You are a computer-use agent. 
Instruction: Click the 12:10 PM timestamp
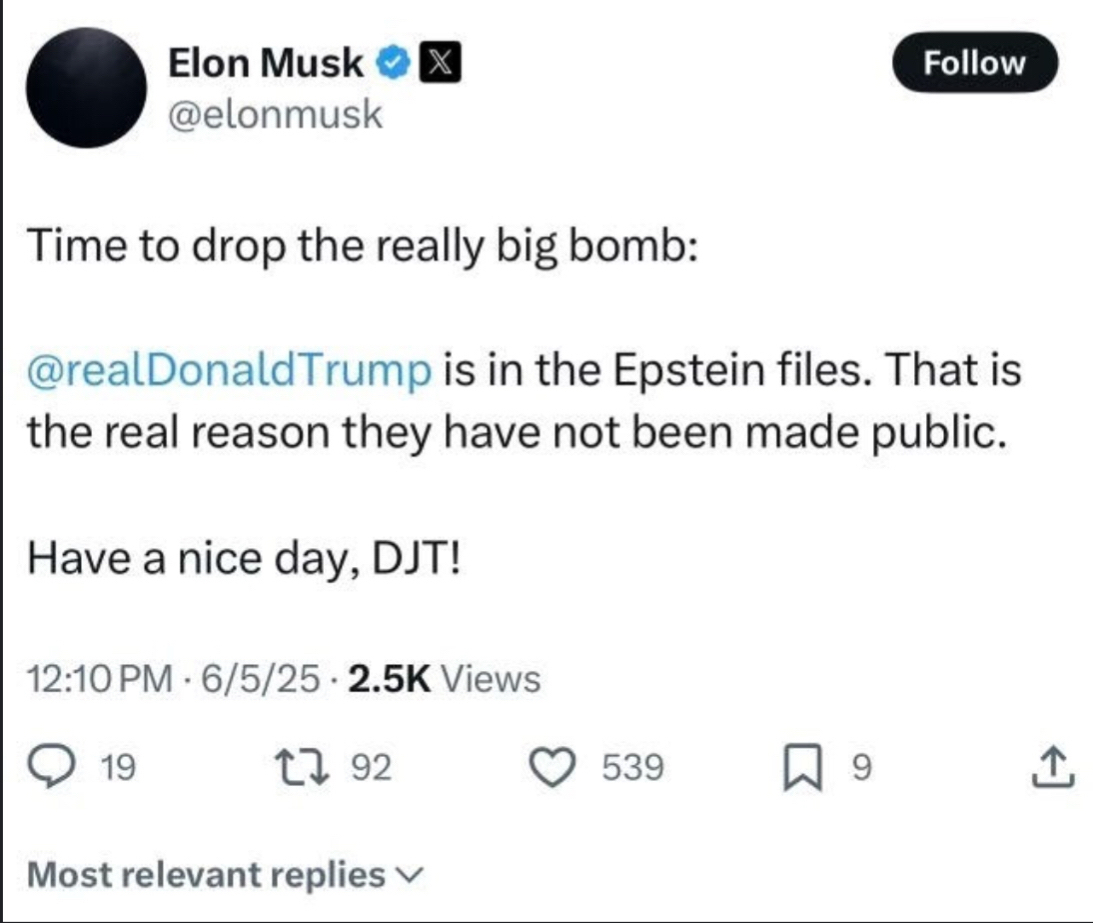pyautogui.click(x=98, y=680)
